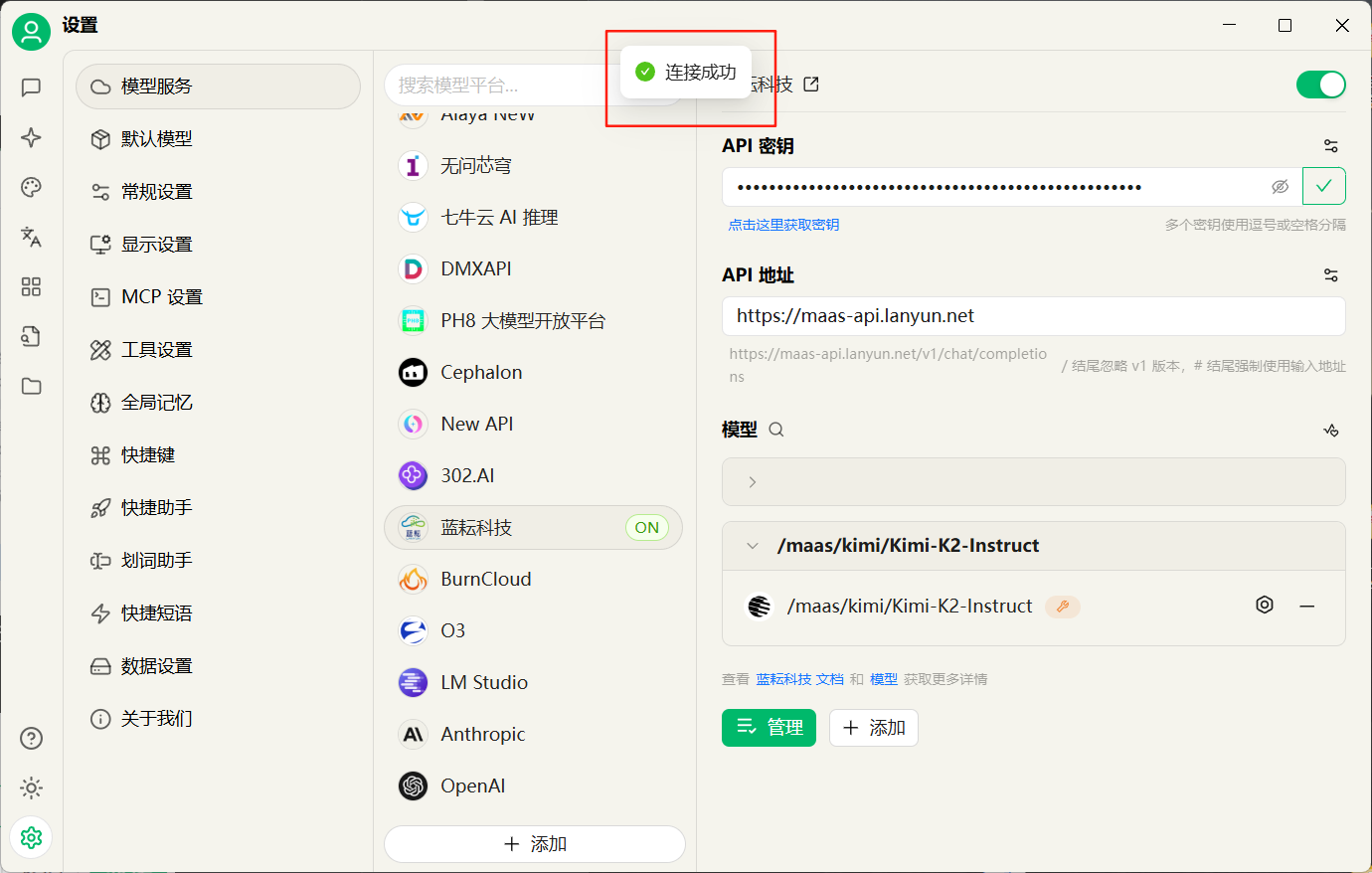This screenshot has height=873, width=1372.
Task: Select 302.AI provider
Action: [534, 476]
